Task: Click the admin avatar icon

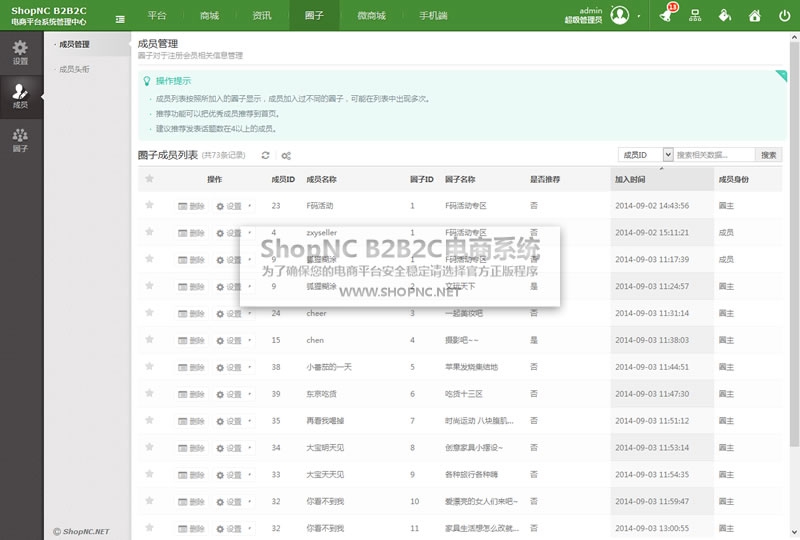Action: (620, 15)
